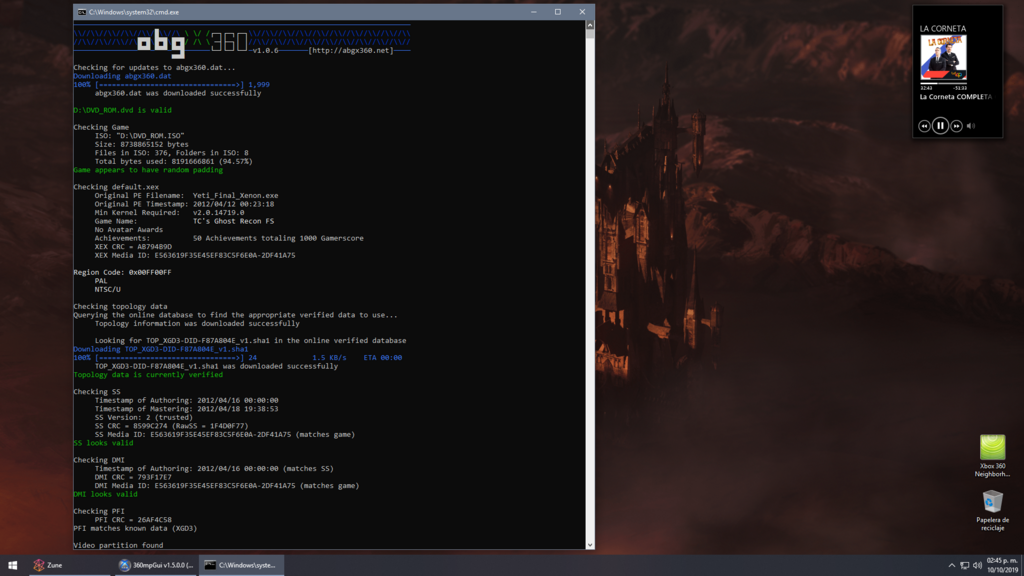
Task: Click the cmd vertical scrollbar track
Action: pos(590,287)
